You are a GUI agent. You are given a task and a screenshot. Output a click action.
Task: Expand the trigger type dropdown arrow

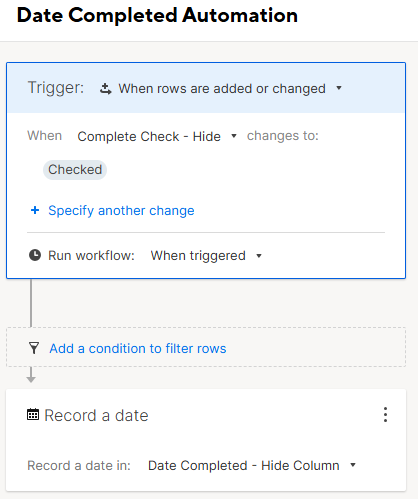click(339, 88)
